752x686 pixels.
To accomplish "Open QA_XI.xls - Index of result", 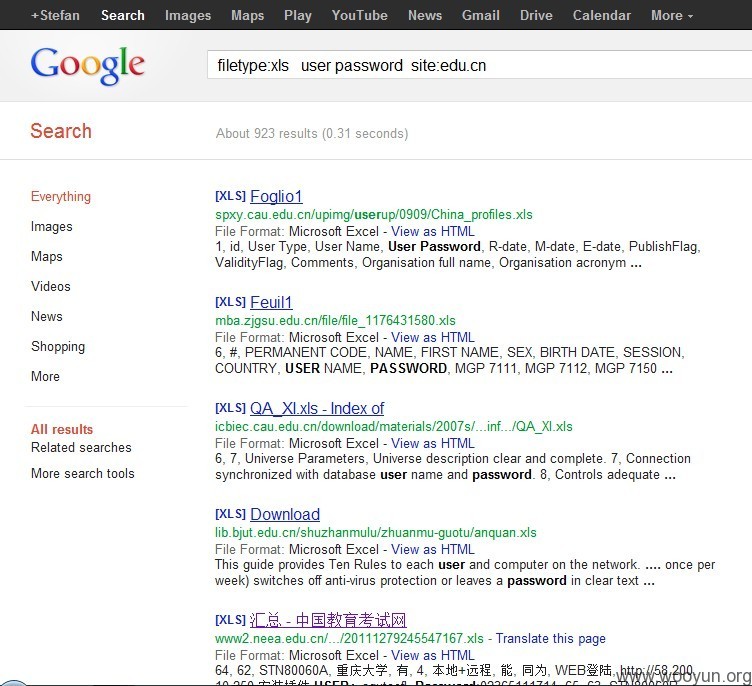I will click(317, 408).
